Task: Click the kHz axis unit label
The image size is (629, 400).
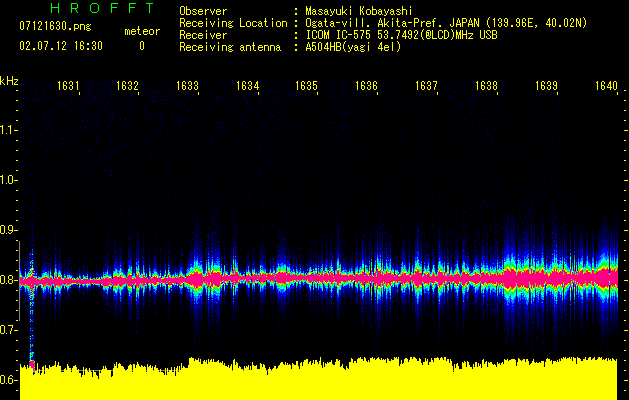Action: click(x=9, y=81)
